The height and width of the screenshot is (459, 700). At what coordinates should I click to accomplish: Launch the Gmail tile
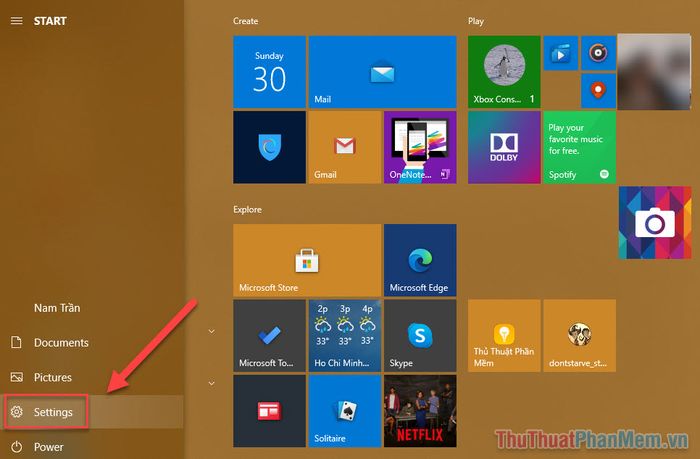point(344,147)
